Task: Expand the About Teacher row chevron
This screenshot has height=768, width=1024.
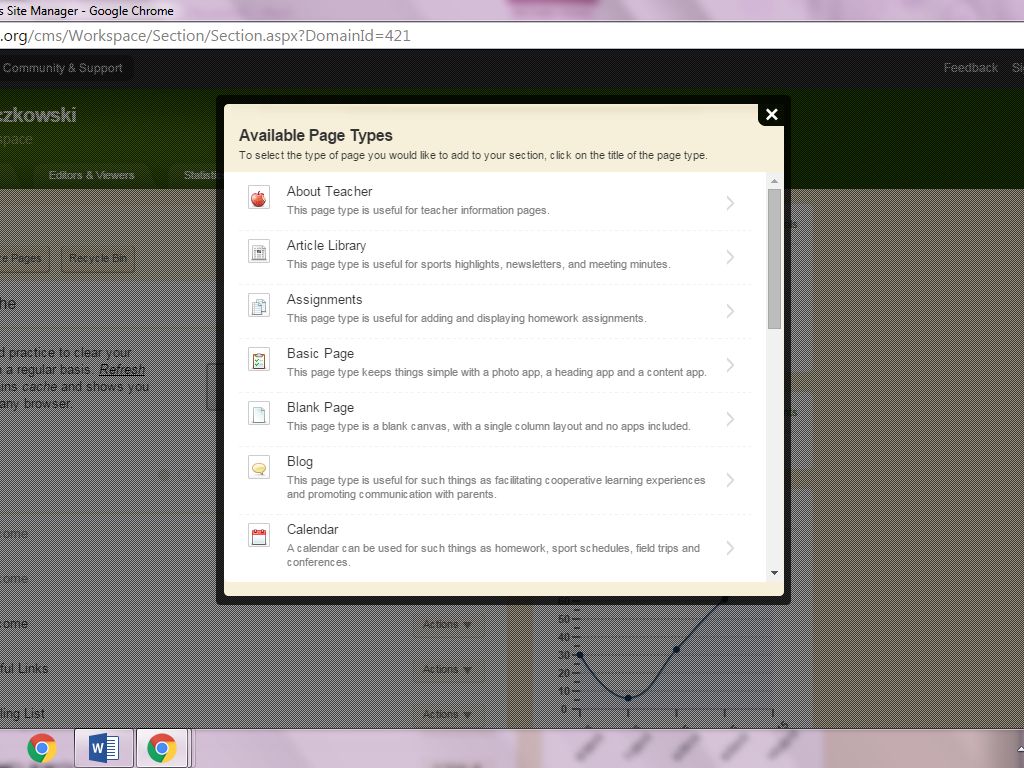Action: (x=730, y=203)
